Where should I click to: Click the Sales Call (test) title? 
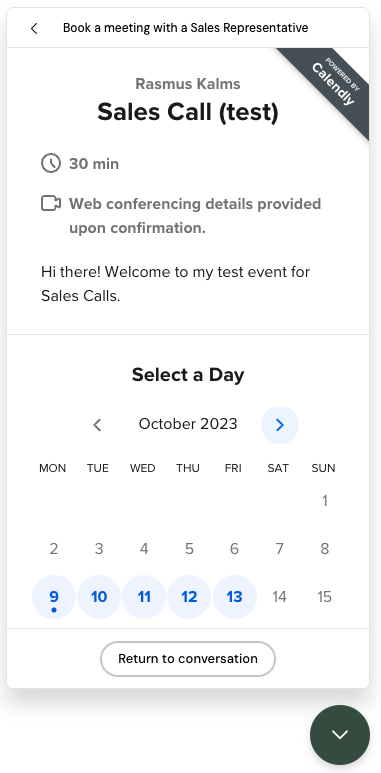coord(188,112)
